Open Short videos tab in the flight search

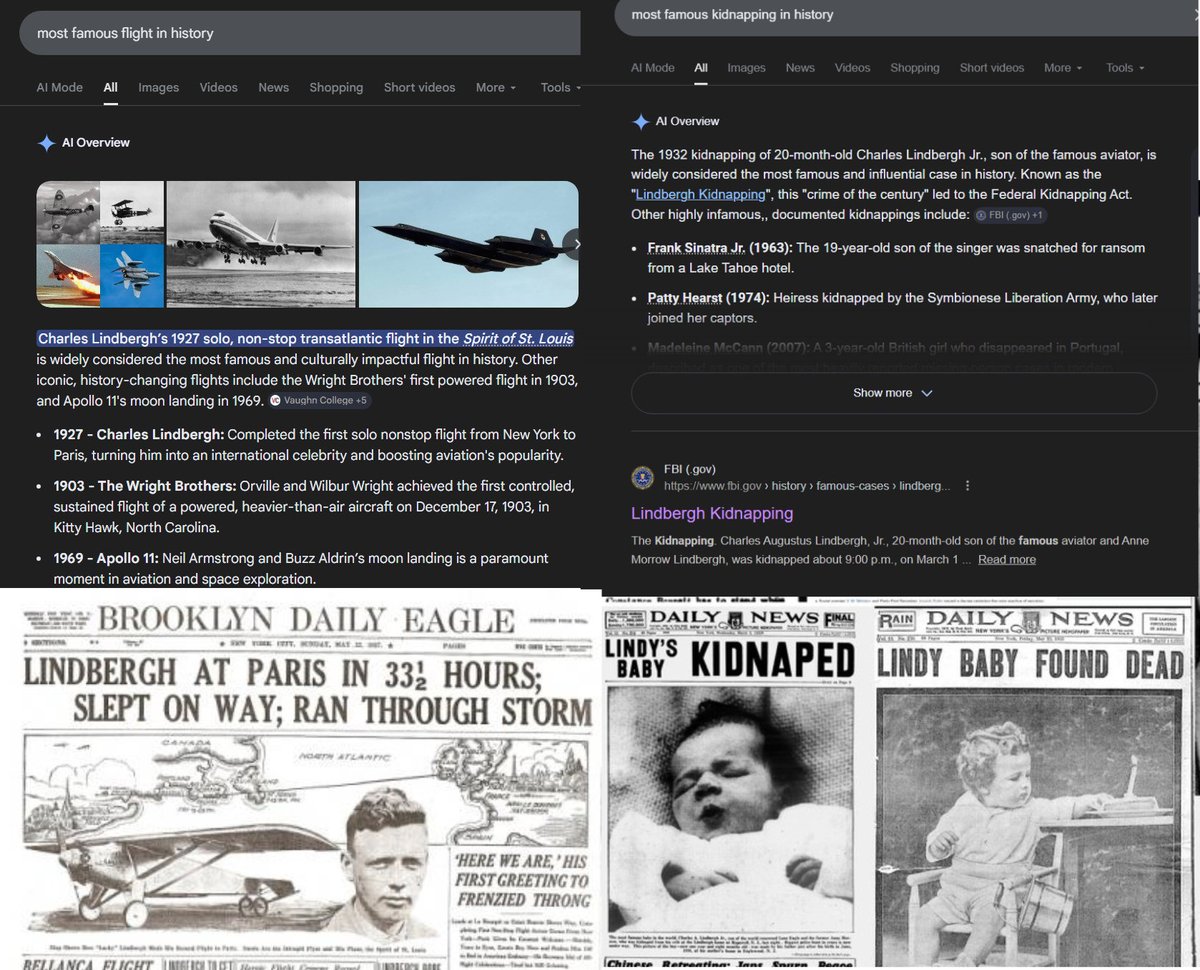[x=420, y=87]
